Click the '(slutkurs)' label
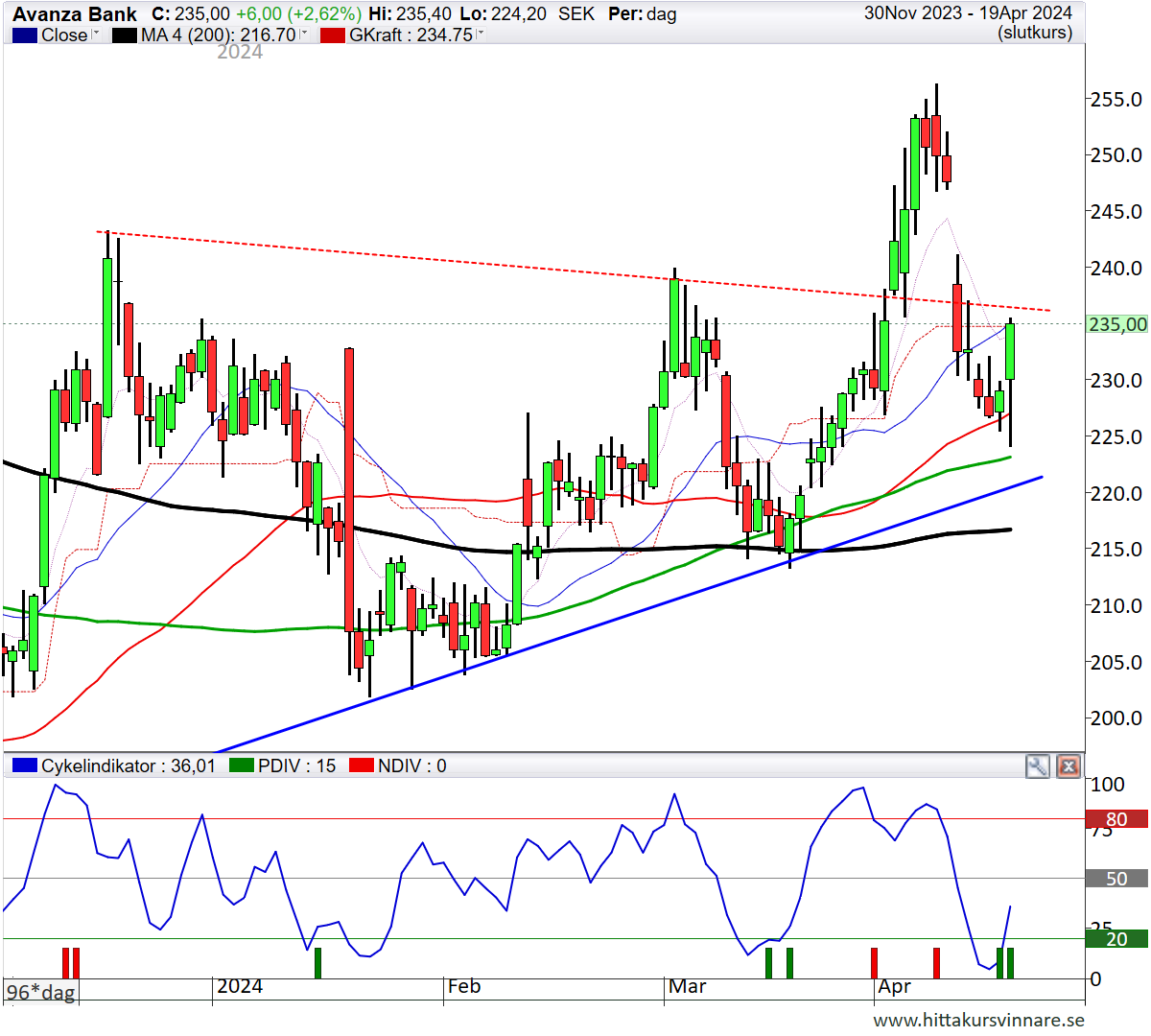 click(x=1035, y=33)
